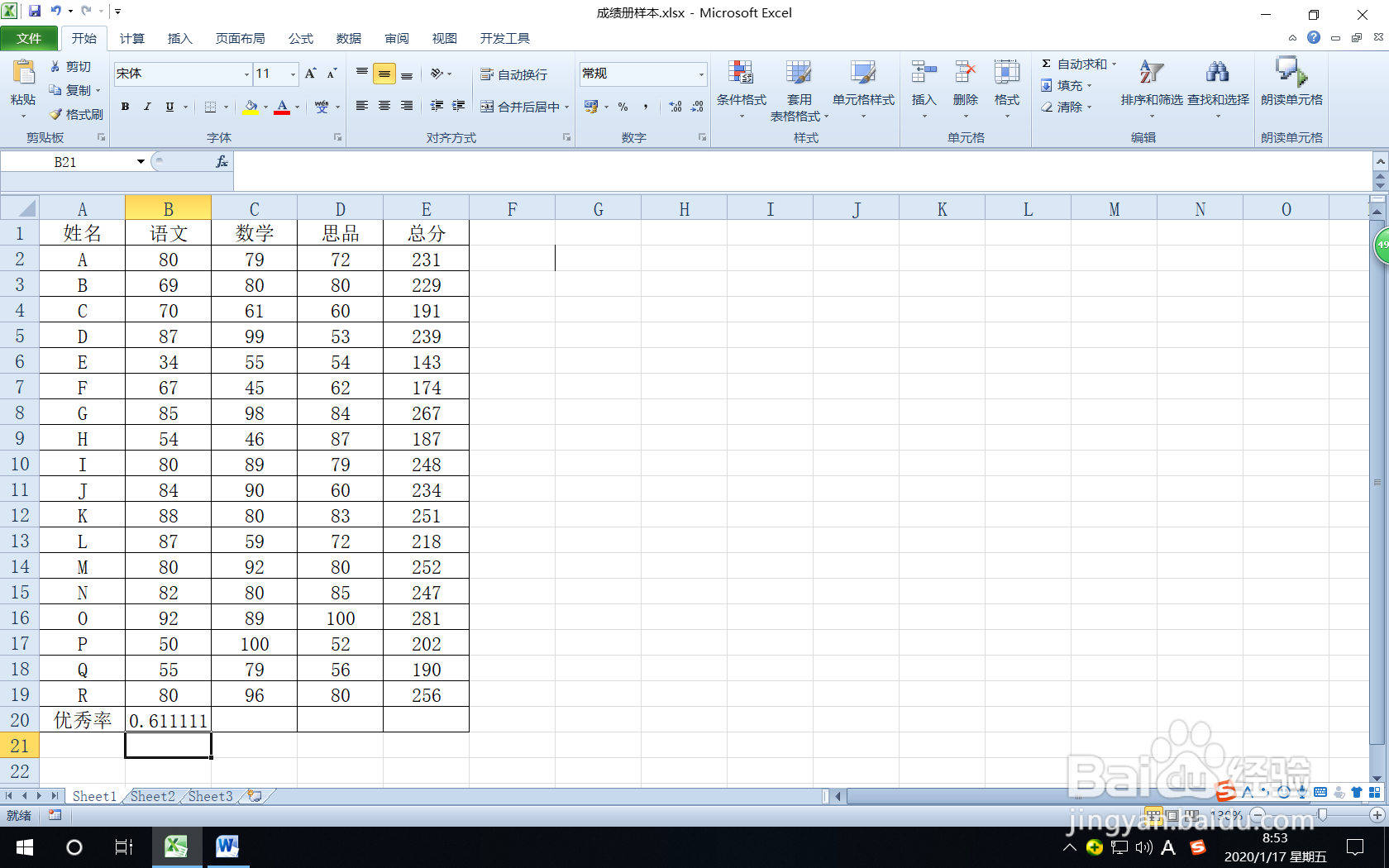
Task: Switch to the Sheet3 worksheet tab
Action: [x=211, y=796]
